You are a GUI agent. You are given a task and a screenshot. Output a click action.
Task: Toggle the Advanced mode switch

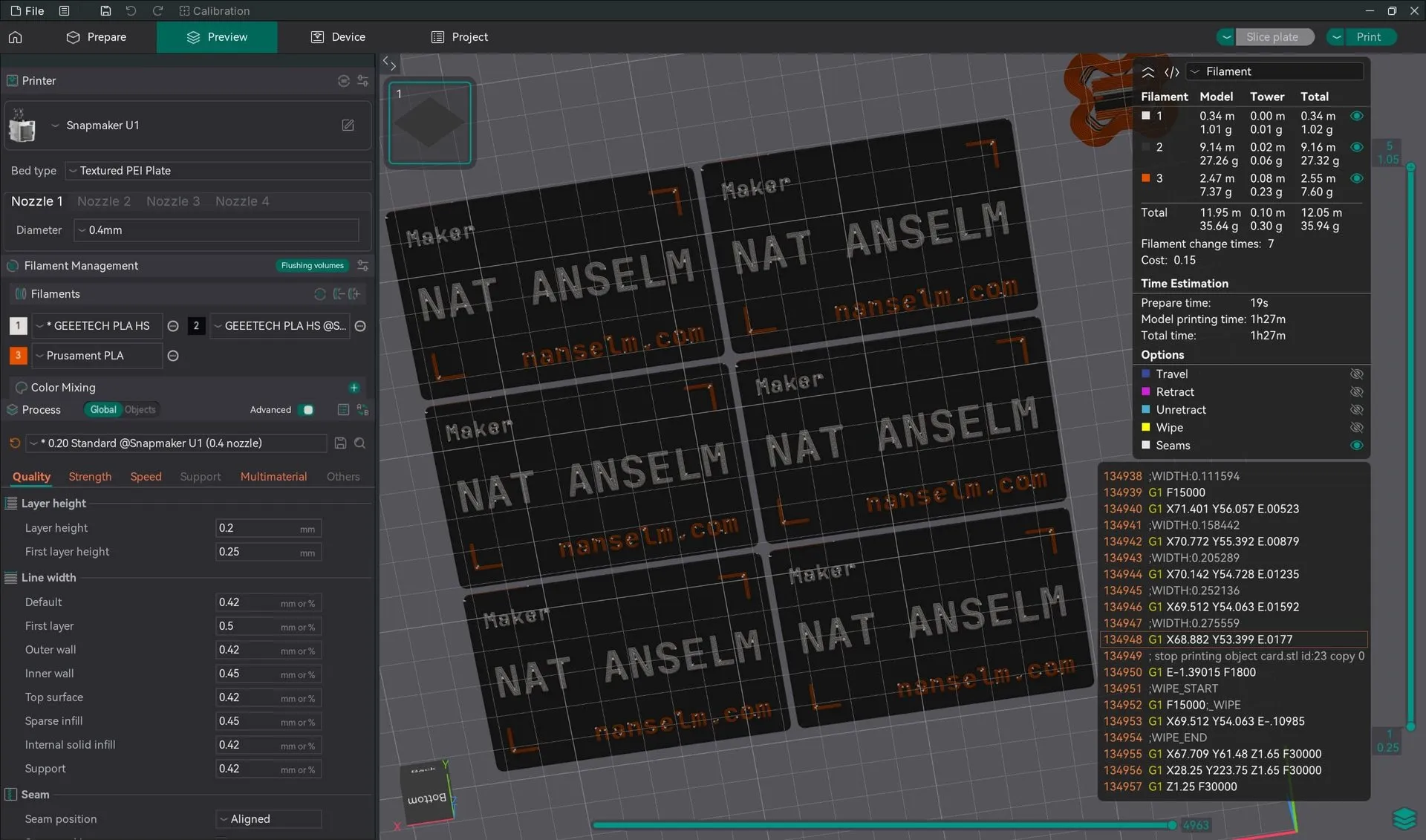[x=305, y=410]
